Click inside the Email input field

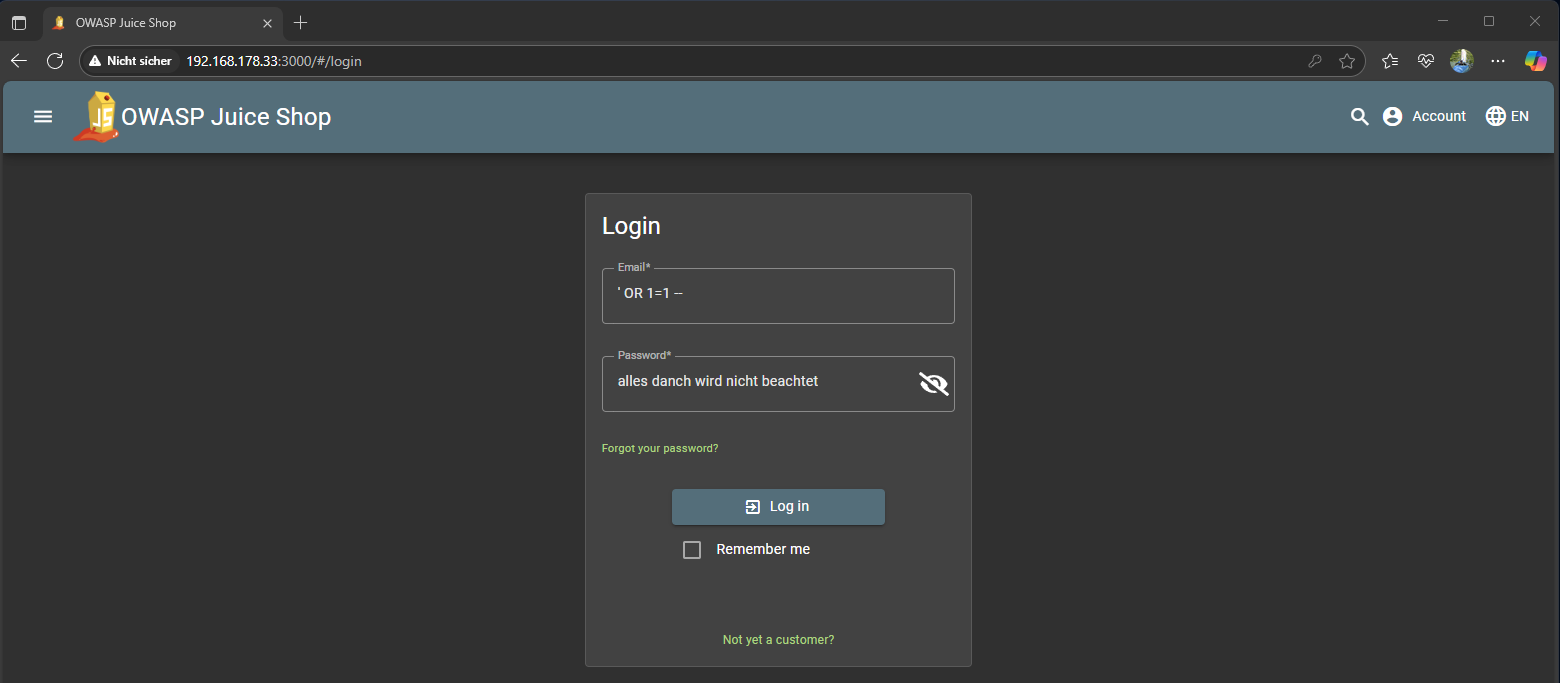(778, 294)
